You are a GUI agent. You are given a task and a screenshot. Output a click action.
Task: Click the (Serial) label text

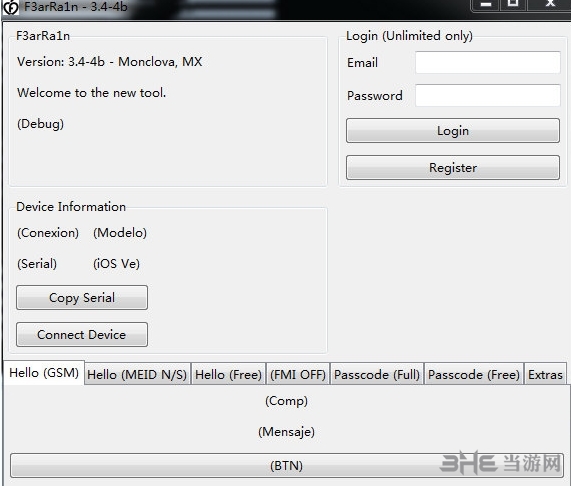[37, 264]
